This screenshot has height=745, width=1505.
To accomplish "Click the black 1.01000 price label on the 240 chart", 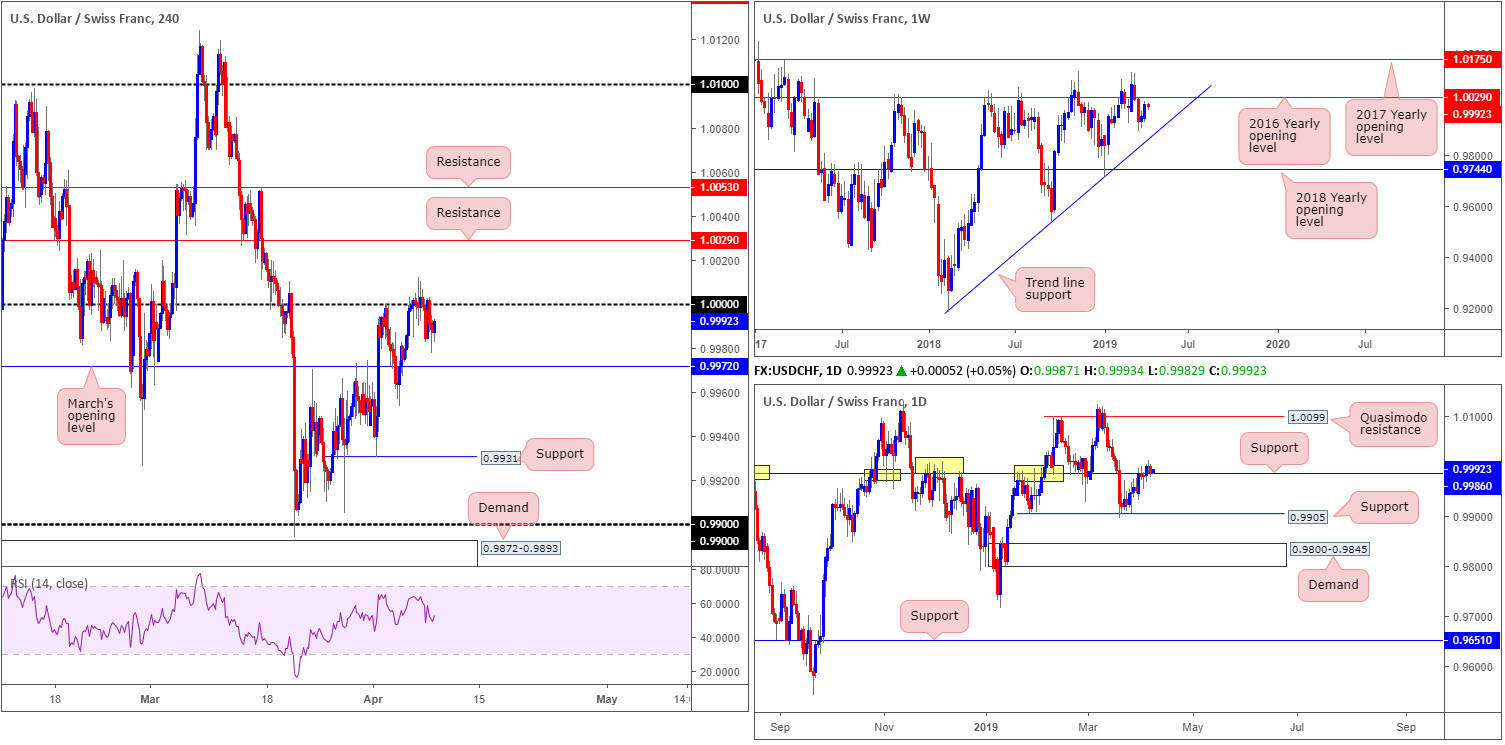I will click(x=720, y=85).
